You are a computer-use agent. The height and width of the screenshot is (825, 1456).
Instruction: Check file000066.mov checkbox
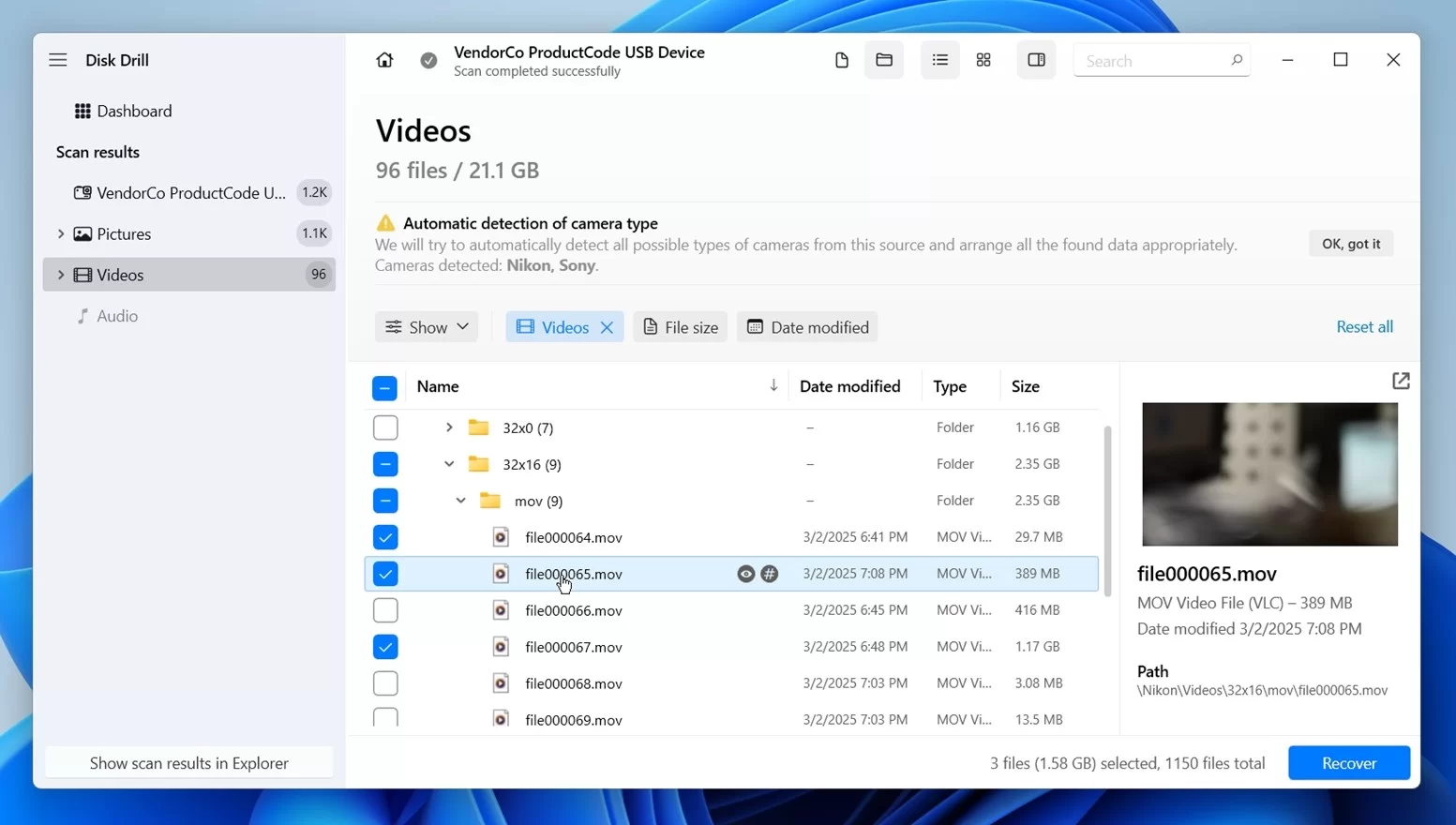(385, 610)
